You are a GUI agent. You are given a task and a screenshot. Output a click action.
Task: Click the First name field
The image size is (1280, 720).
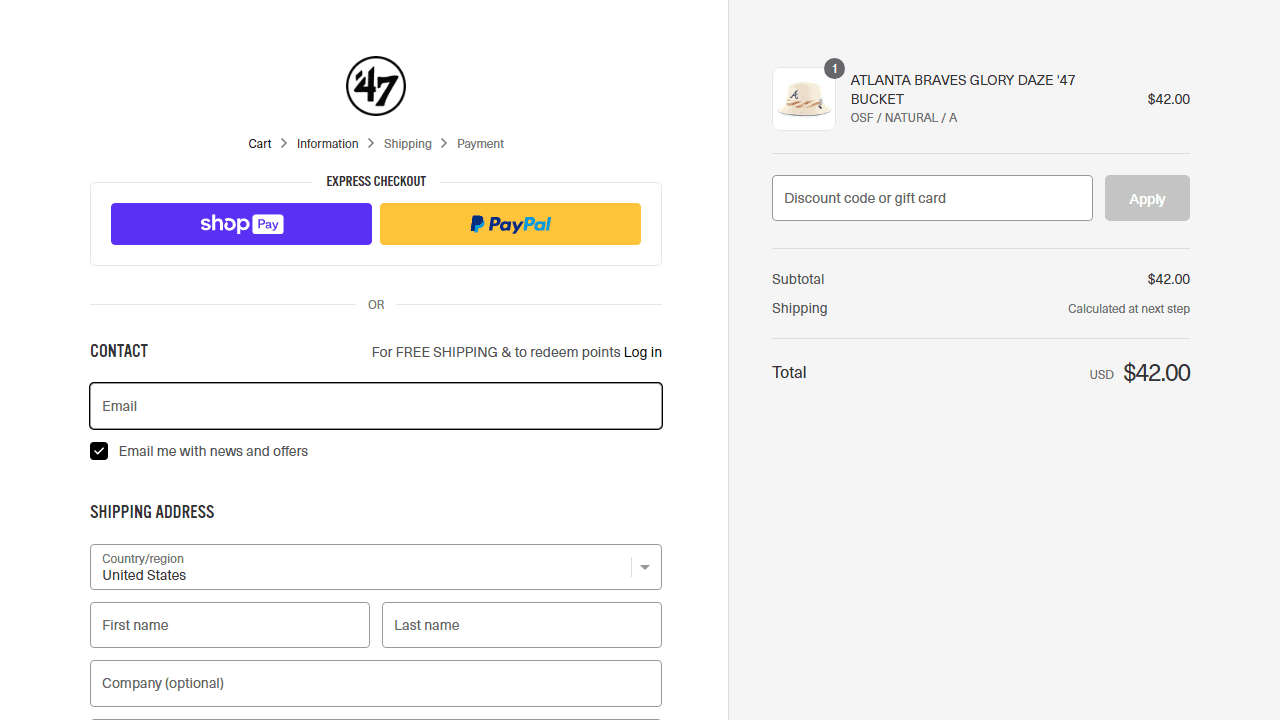click(230, 625)
